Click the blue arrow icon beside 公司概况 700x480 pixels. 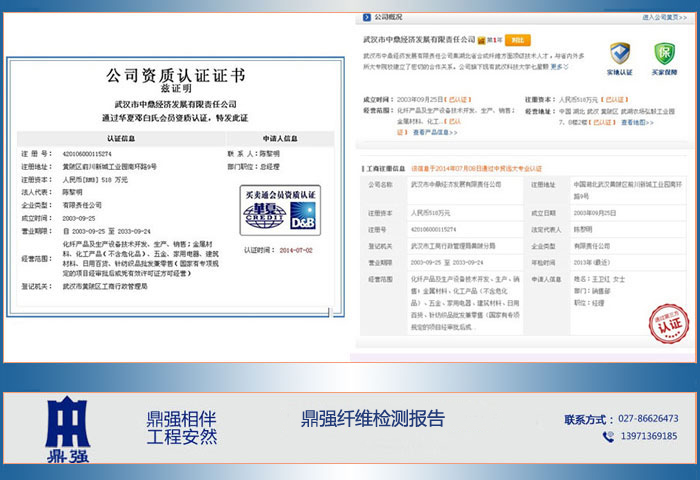(367, 17)
